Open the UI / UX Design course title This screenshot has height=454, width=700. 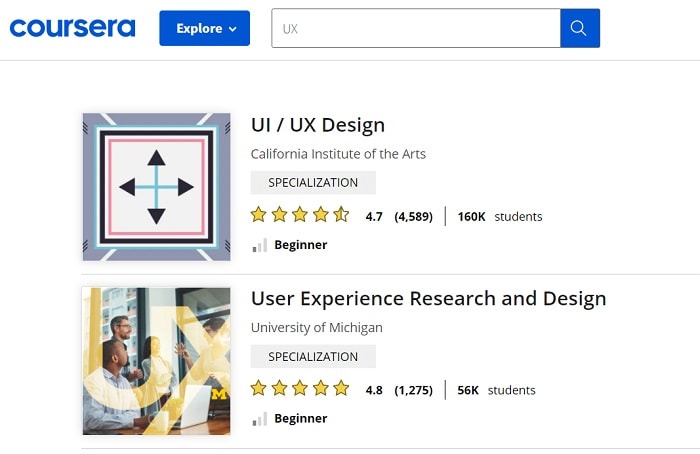tap(318, 125)
